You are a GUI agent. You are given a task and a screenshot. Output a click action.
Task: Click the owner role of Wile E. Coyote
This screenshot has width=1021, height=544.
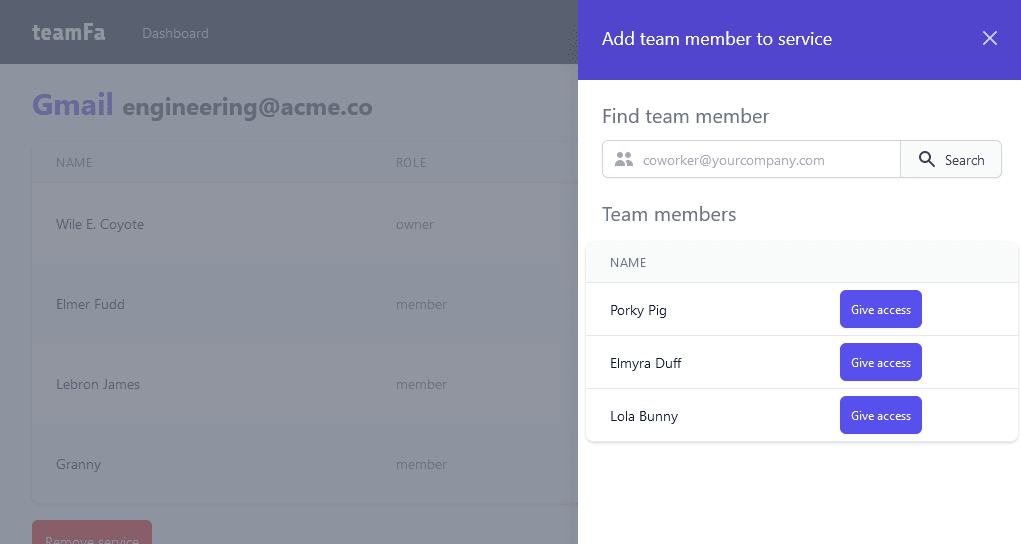pyautogui.click(x=415, y=224)
